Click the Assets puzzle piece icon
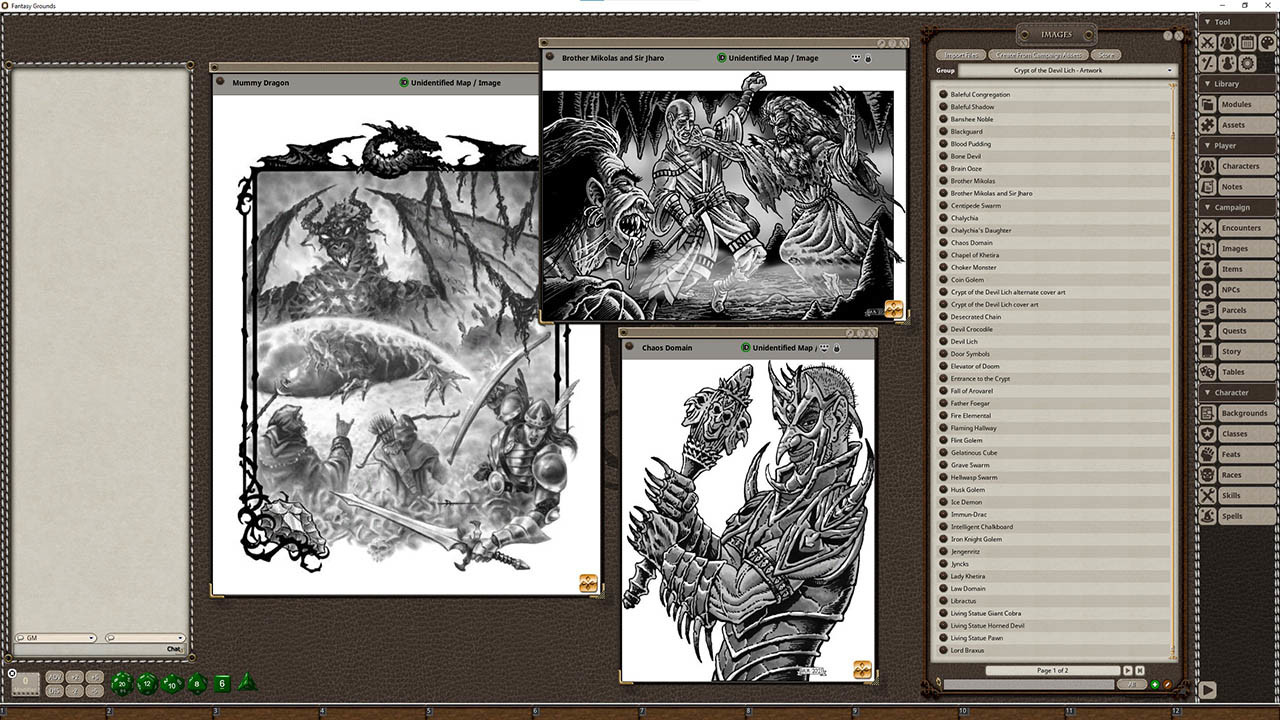 click(x=1208, y=125)
